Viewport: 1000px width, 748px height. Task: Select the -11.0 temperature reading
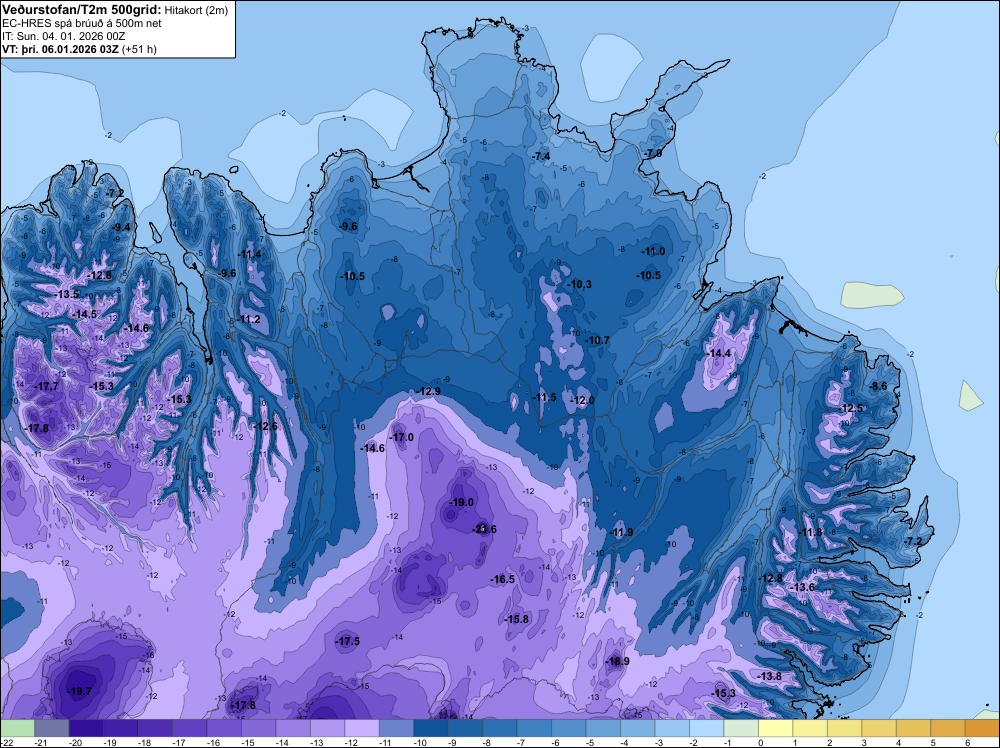pyautogui.click(x=652, y=251)
